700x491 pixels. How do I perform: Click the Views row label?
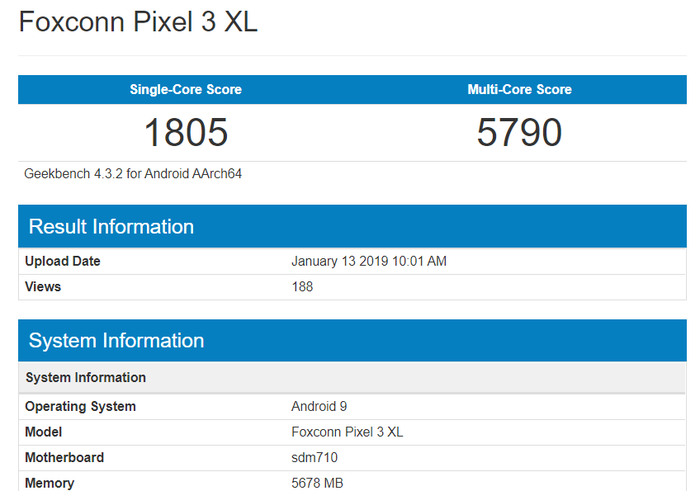pos(43,287)
